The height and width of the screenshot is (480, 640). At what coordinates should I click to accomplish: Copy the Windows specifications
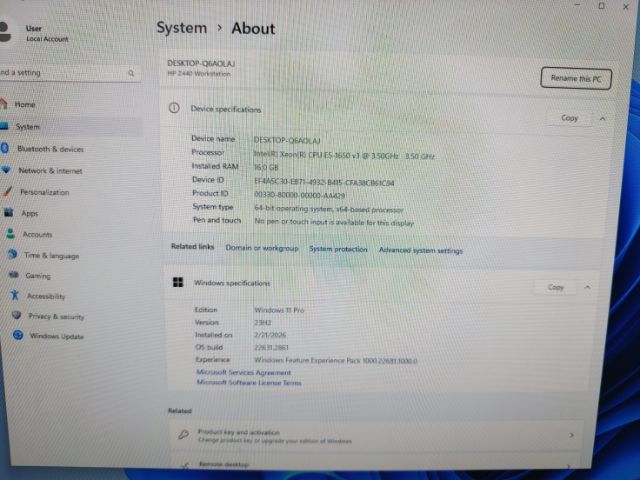tap(556, 287)
